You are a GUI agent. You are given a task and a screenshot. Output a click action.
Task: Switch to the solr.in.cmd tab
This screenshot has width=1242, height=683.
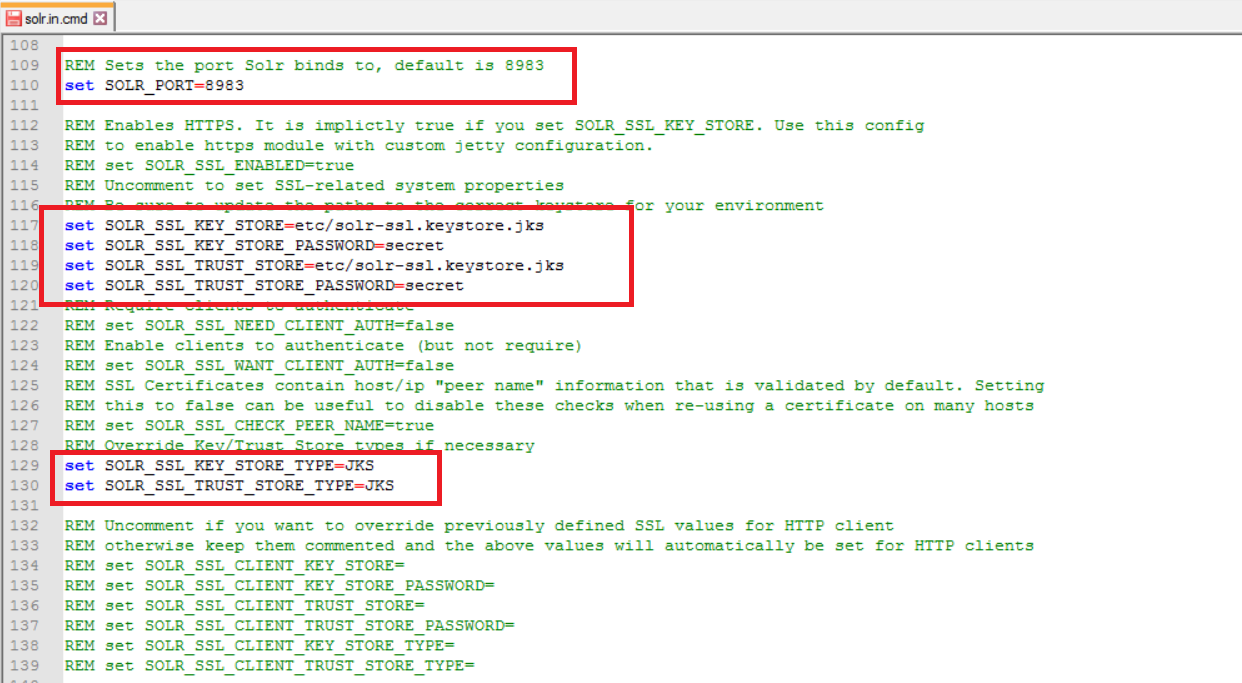coord(58,17)
